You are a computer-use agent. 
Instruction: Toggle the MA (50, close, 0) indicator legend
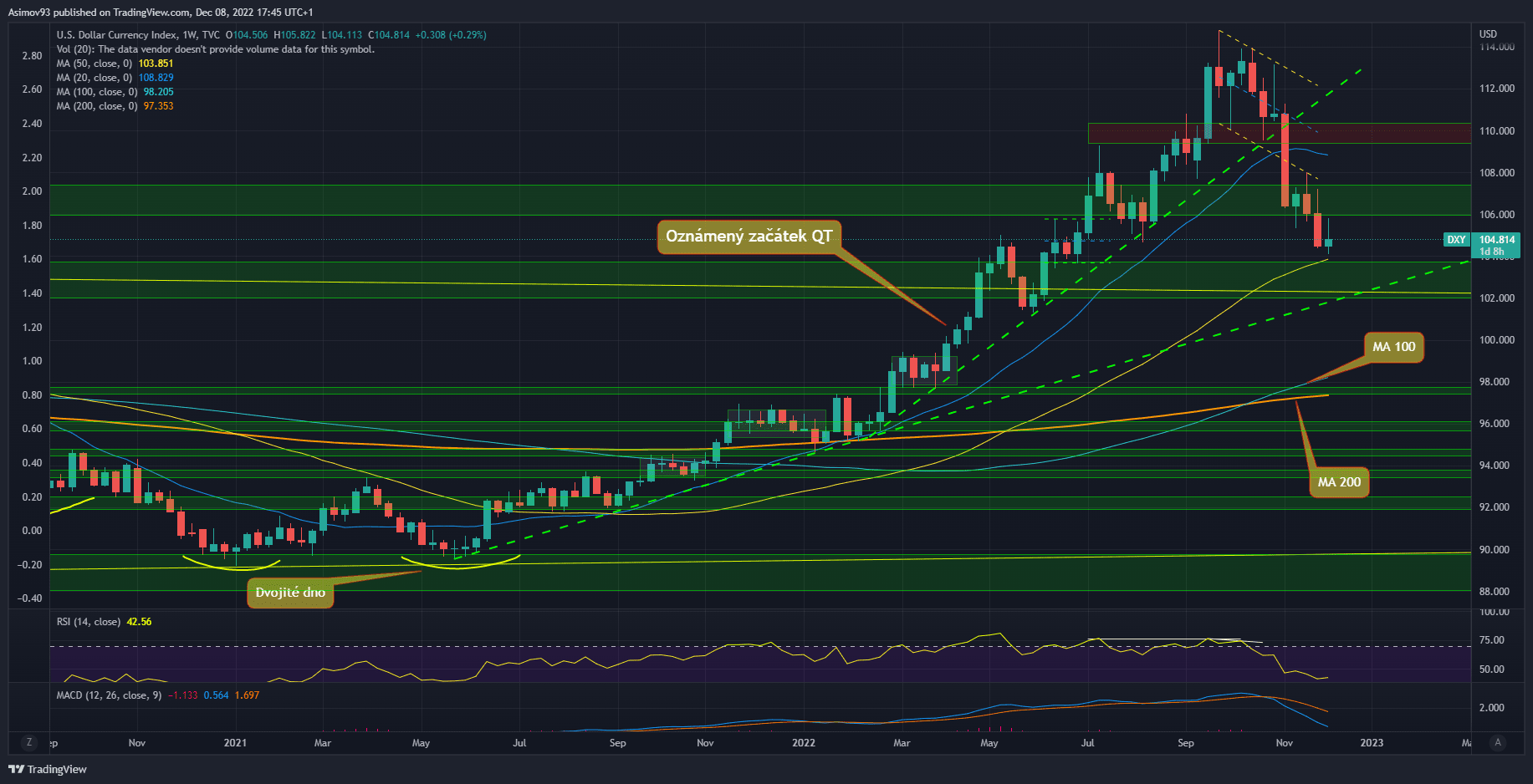[x=94, y=64]
